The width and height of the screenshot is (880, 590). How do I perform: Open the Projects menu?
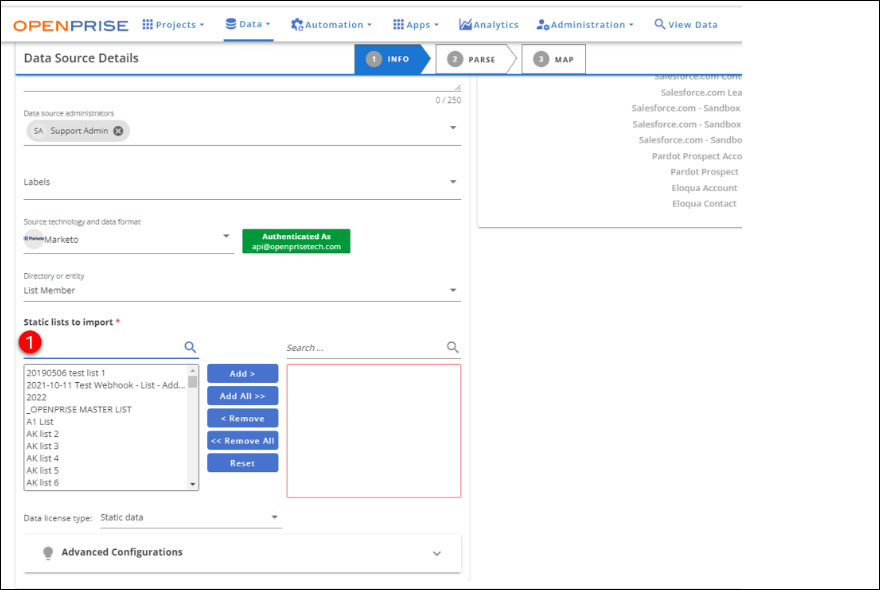[x=173, y=25]
